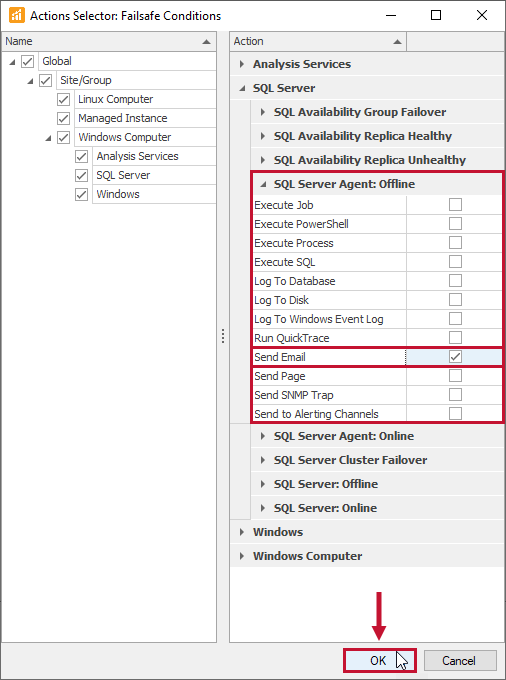
Task: Maximize the Actions Selector window
Action: [x=436, y=15]
